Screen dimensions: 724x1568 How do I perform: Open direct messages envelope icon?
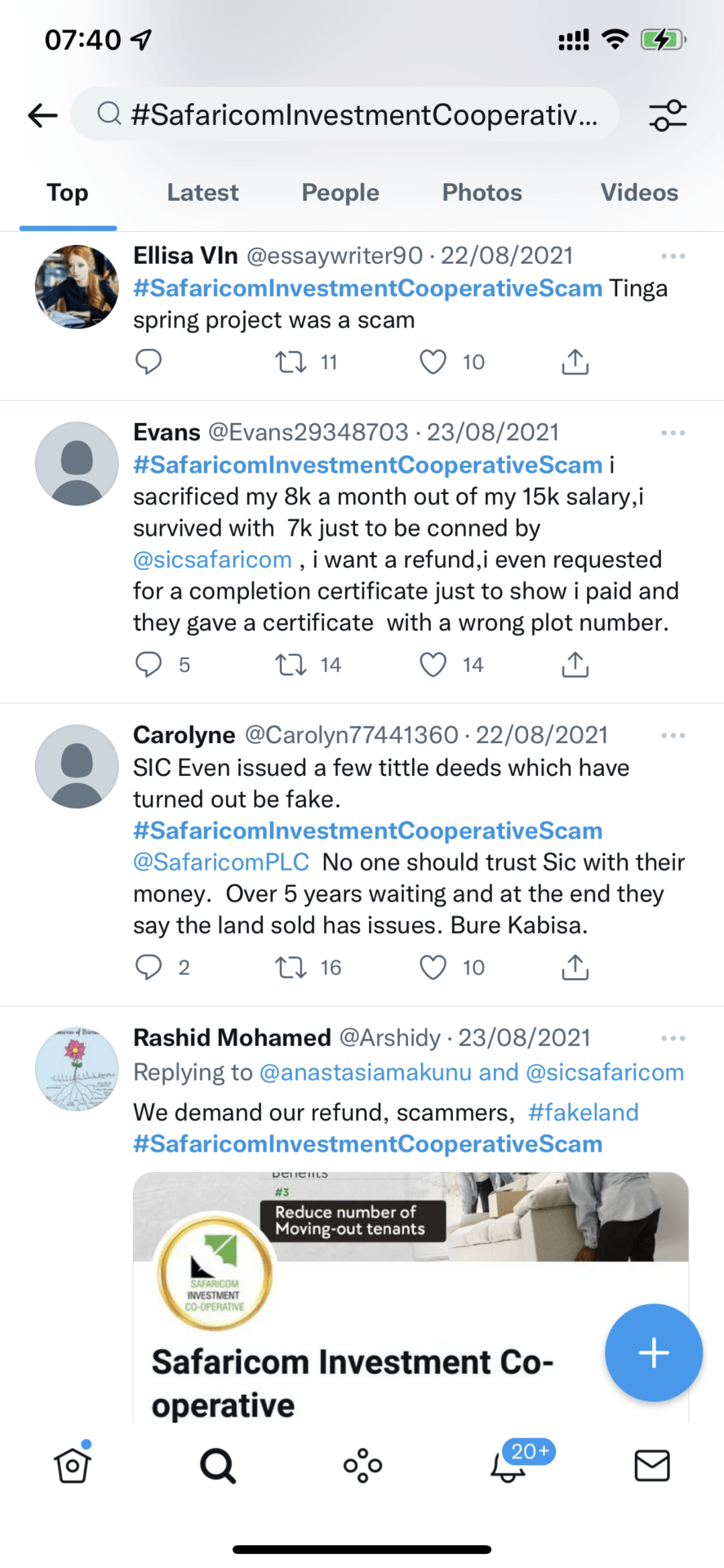(651, 1465)
